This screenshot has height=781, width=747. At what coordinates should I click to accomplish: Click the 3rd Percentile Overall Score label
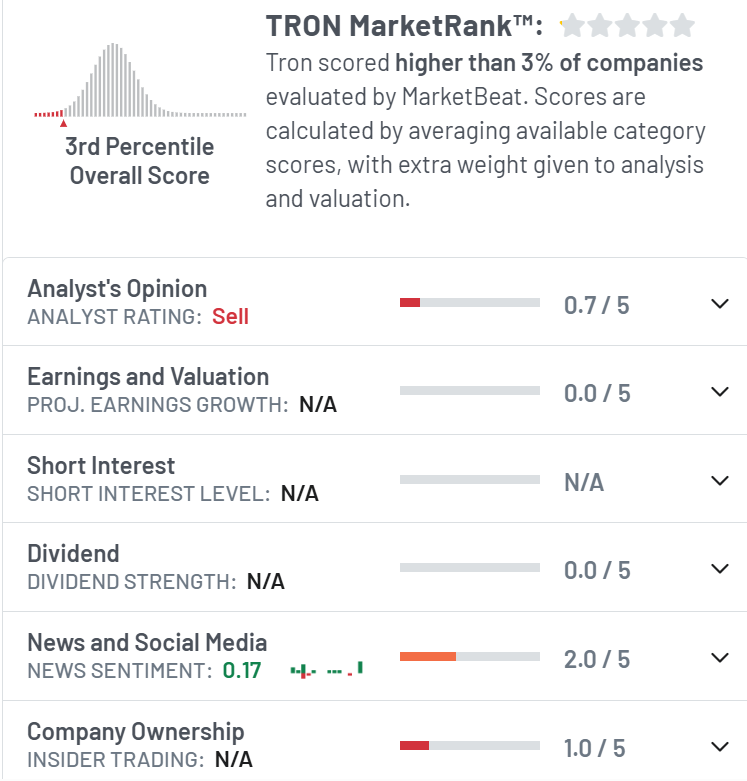(139, 161)
